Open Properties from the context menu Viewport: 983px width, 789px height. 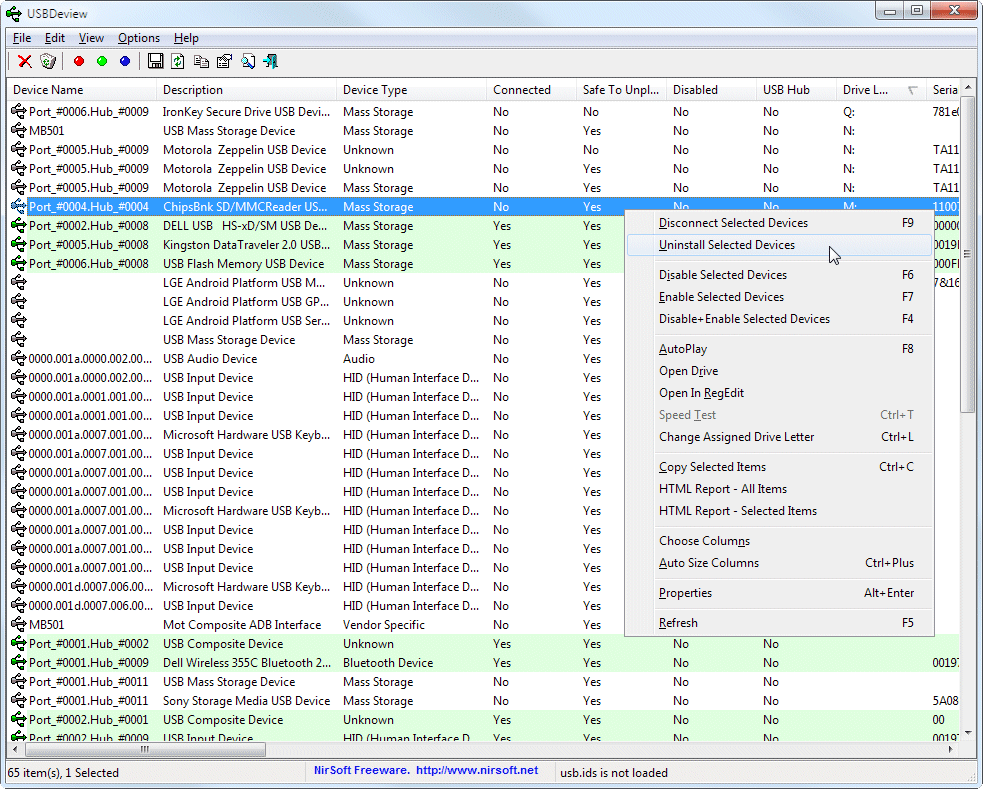point(779,593)
